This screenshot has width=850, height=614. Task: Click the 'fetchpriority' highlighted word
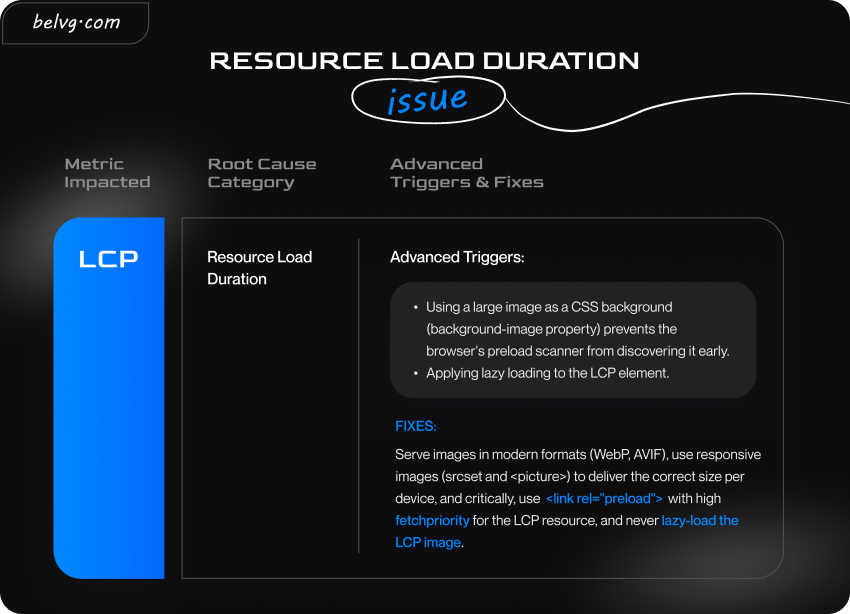[x=432, y=520]
